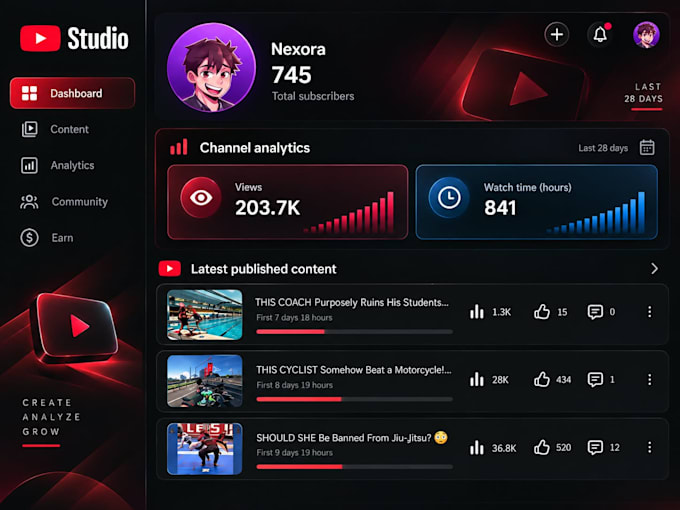
Task: Click views stats icon beside 1.3K
Action: pos(477,311)
